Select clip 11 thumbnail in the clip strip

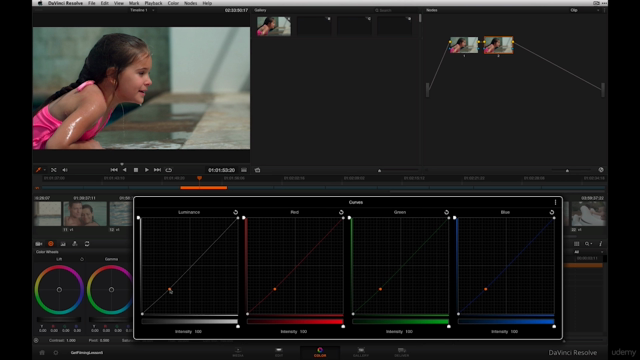click(85, 213)
